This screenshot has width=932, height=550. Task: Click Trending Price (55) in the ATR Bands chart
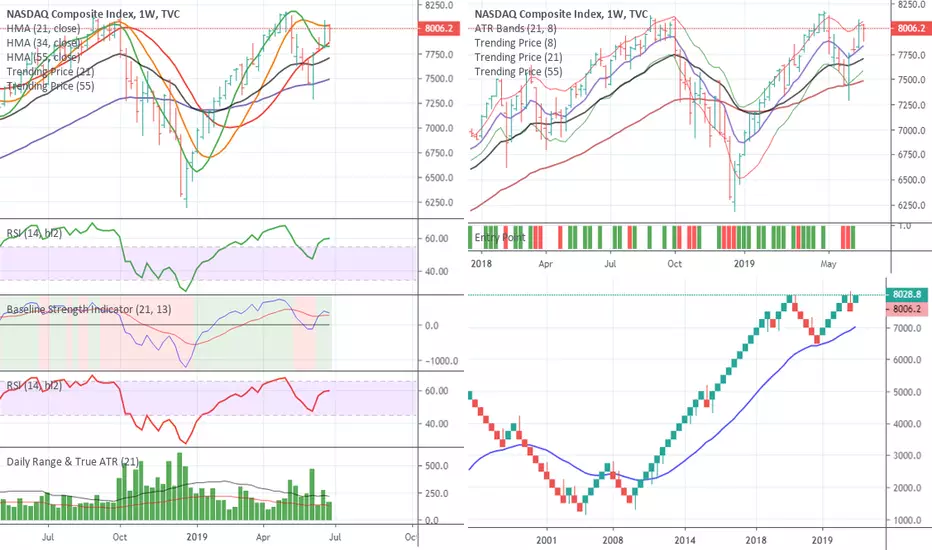coord(518,71)
